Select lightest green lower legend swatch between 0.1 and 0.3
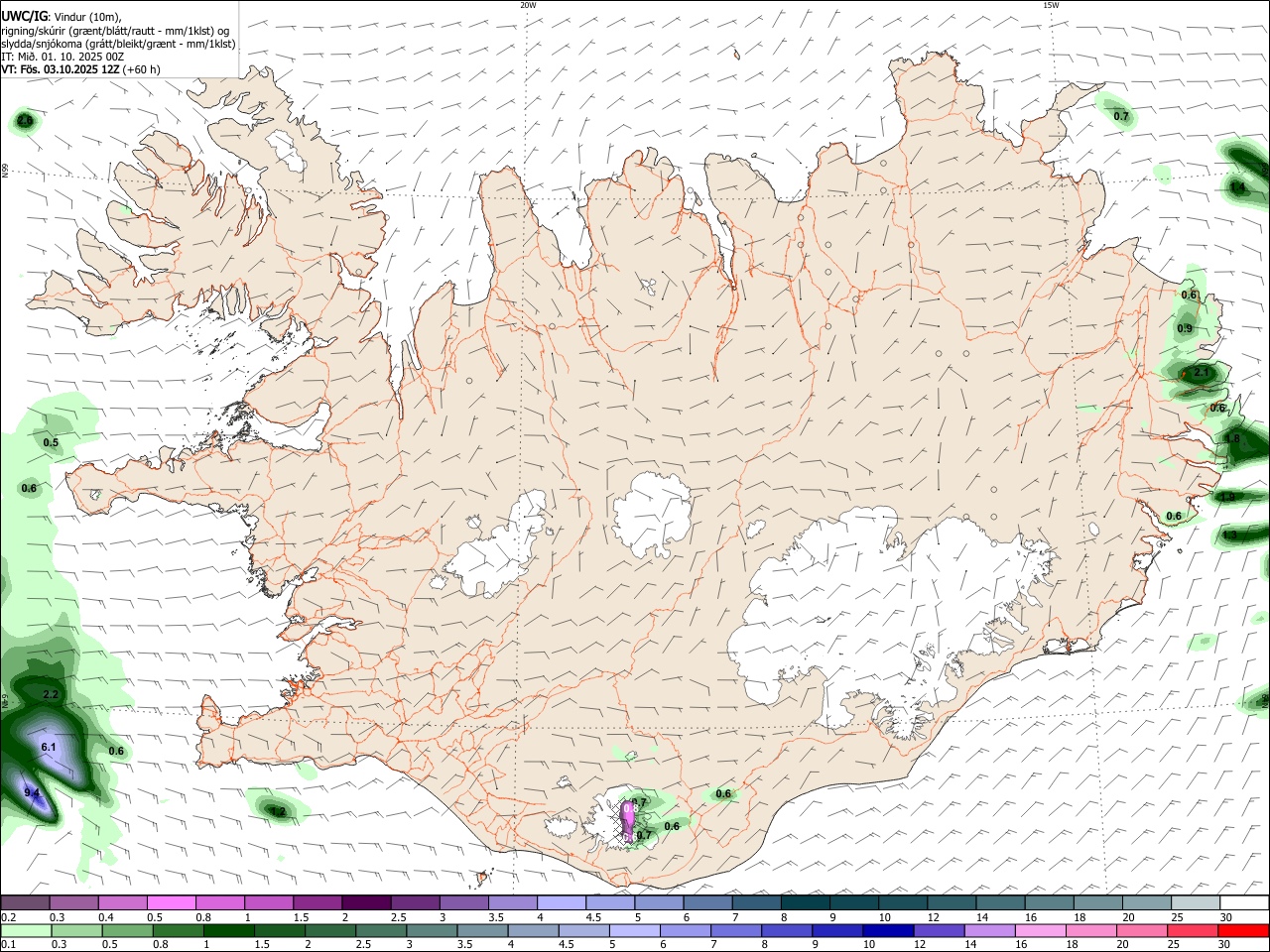Screen dimensions: 1270x952 coord(26,930)
